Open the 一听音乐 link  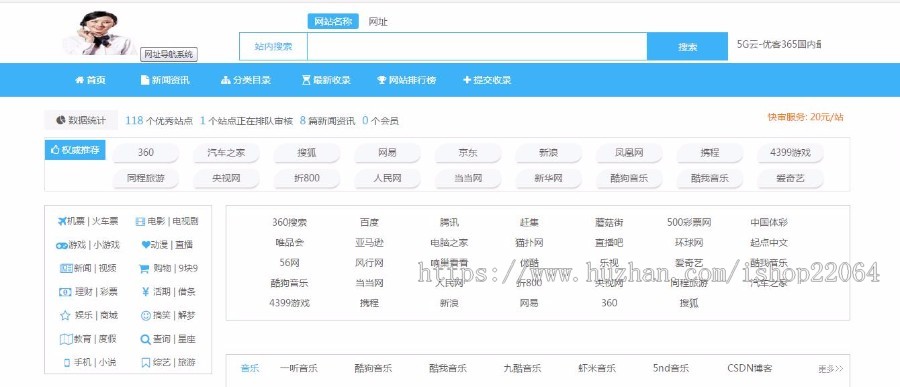[x=298, y=368]
